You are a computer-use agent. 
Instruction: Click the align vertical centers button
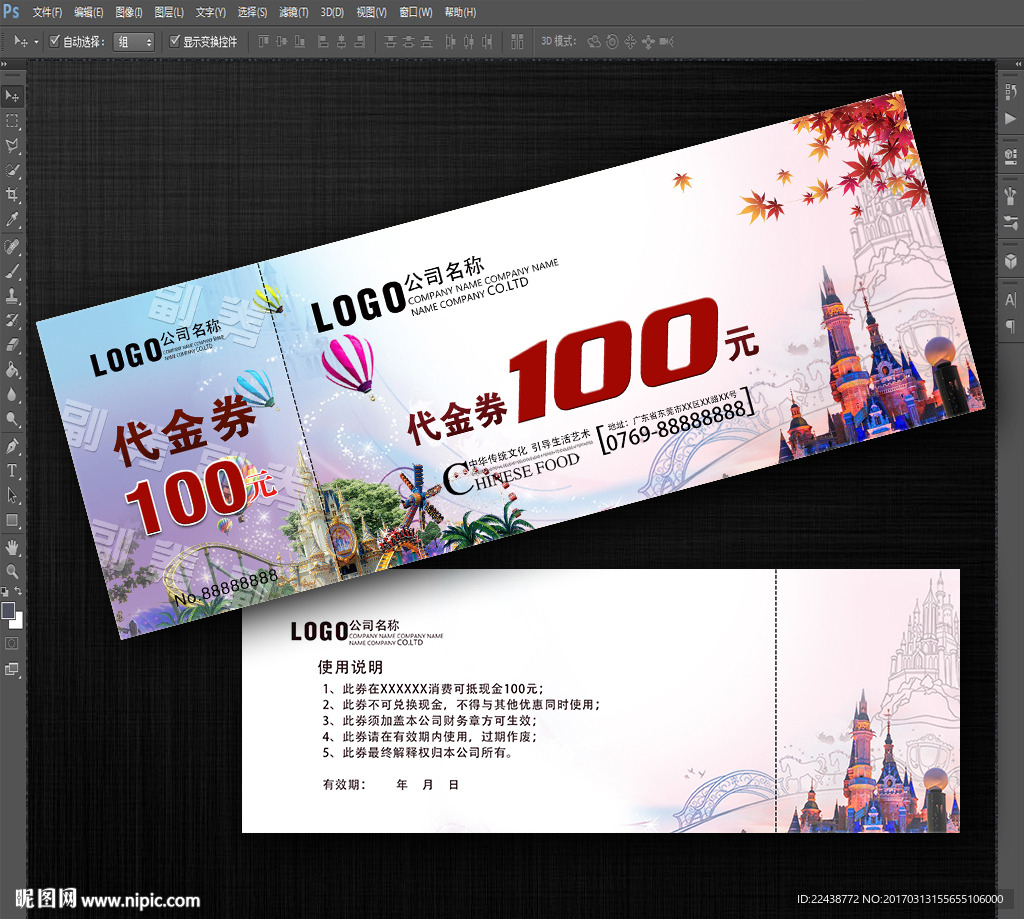[x=281, y=42]
